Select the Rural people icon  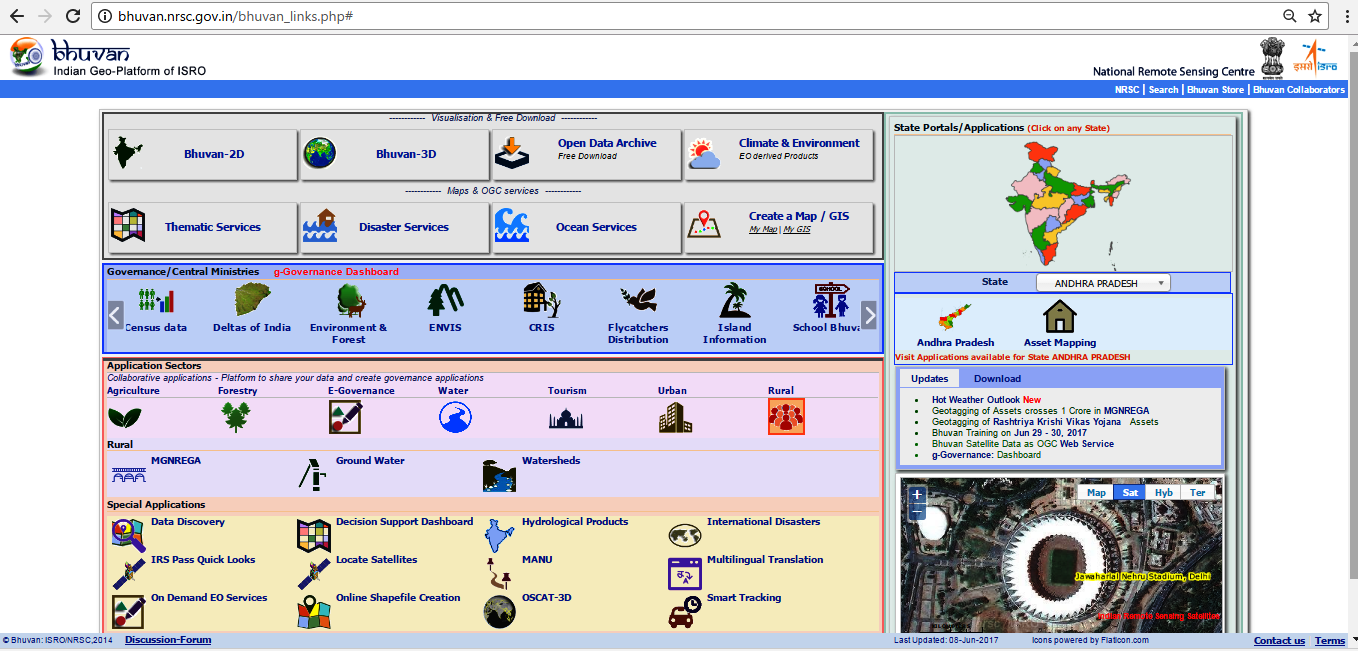tap(786, 416)
